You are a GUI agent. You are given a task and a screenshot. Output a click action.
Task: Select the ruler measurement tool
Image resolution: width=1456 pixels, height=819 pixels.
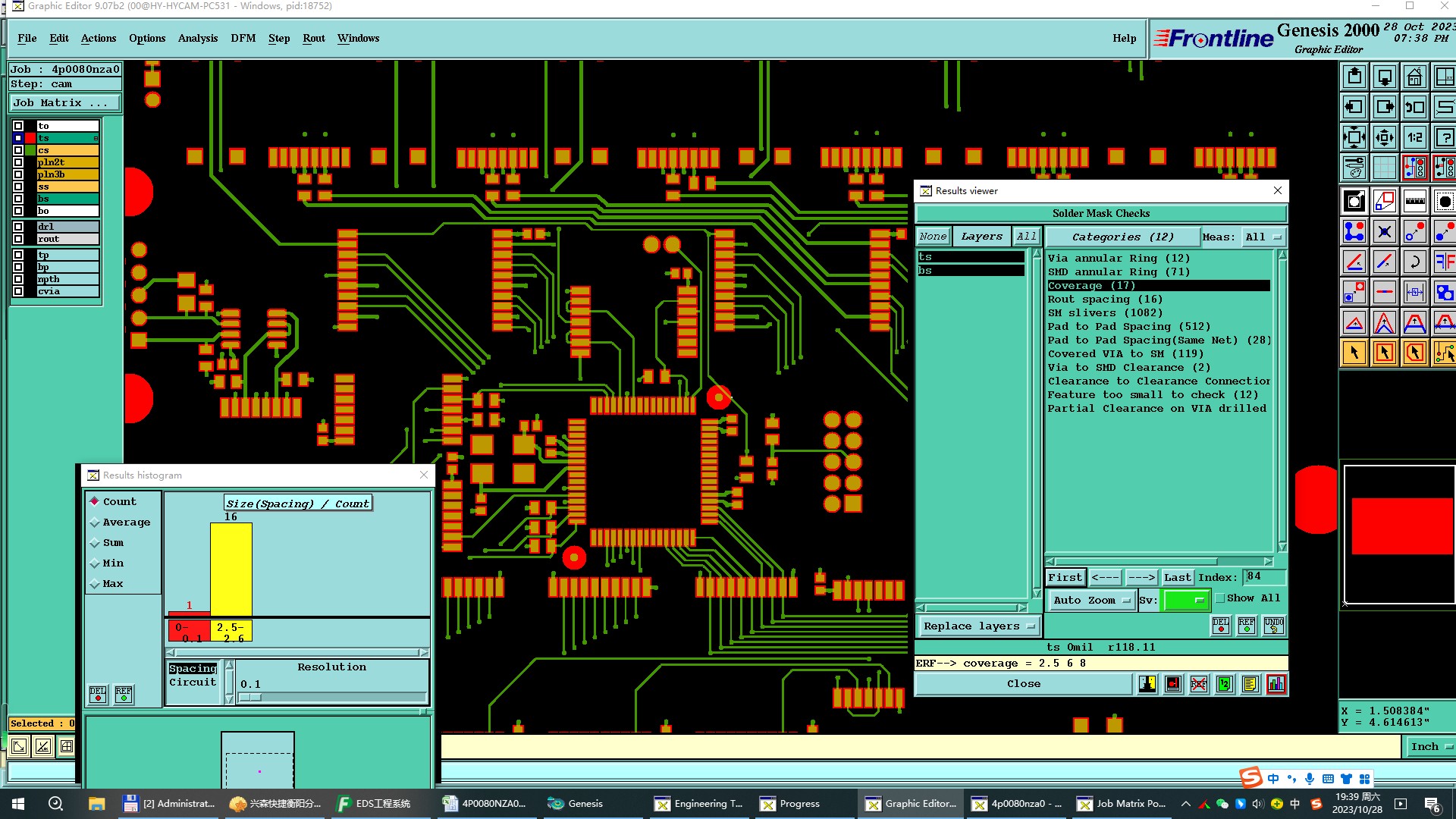coord(1414,201)
